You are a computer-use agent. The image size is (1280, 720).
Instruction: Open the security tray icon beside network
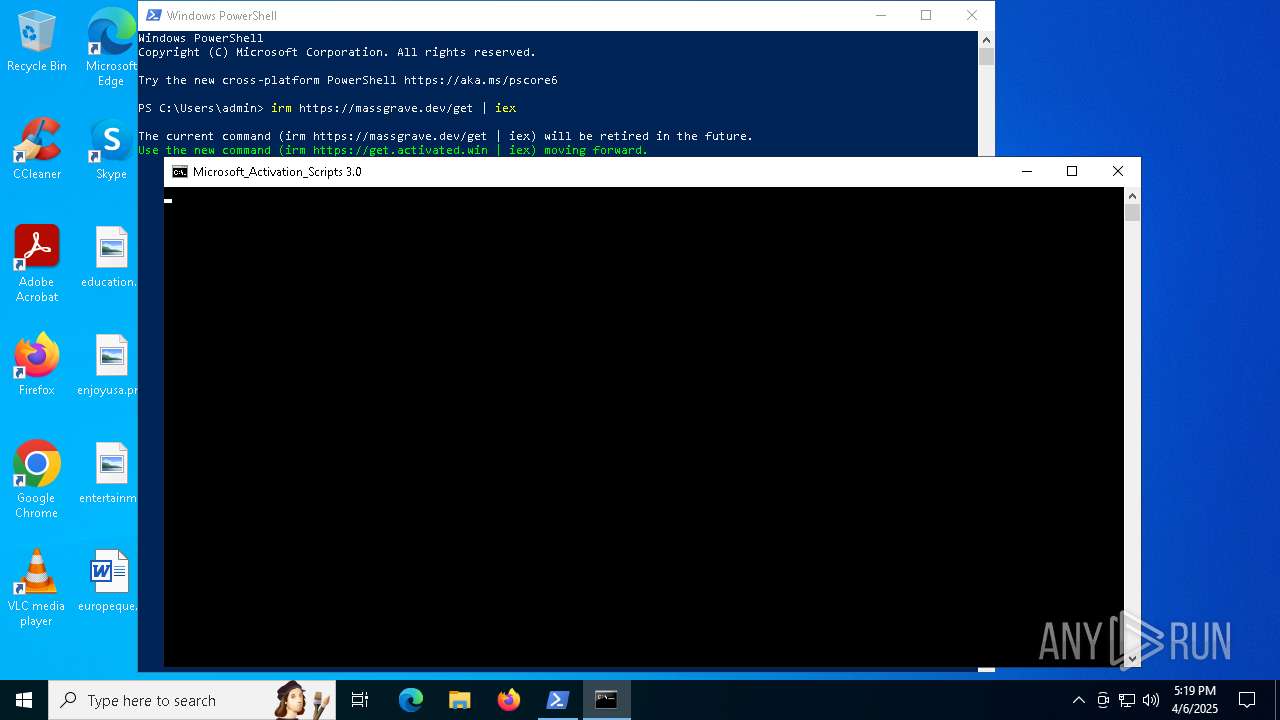click(1103, 700)
